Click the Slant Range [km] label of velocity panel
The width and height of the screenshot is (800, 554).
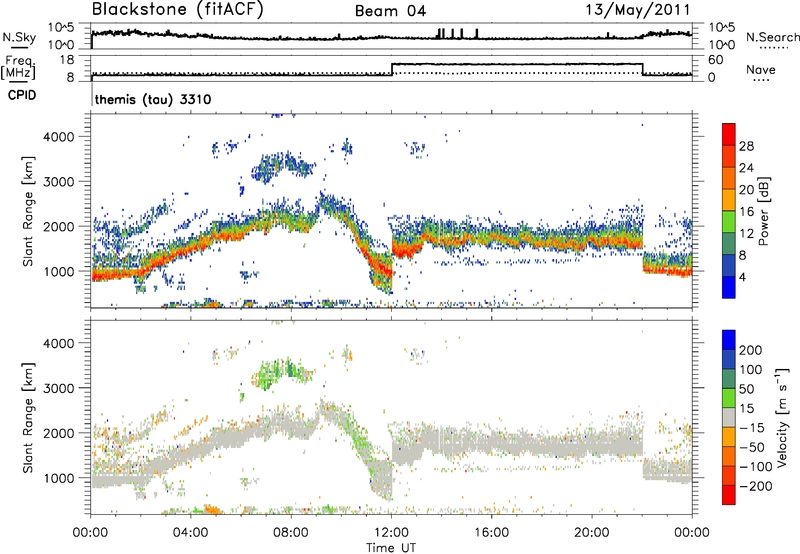click(x=28, y=418)
